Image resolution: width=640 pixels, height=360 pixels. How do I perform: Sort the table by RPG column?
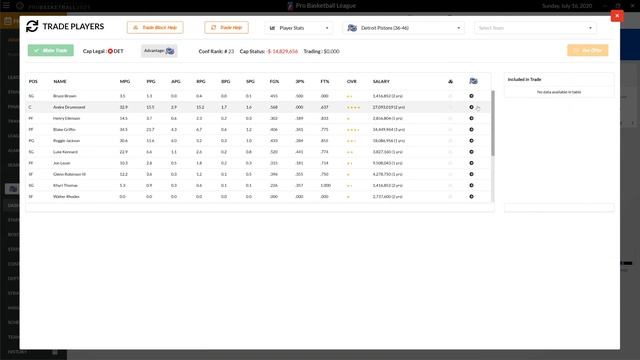(x=201, y=82)
